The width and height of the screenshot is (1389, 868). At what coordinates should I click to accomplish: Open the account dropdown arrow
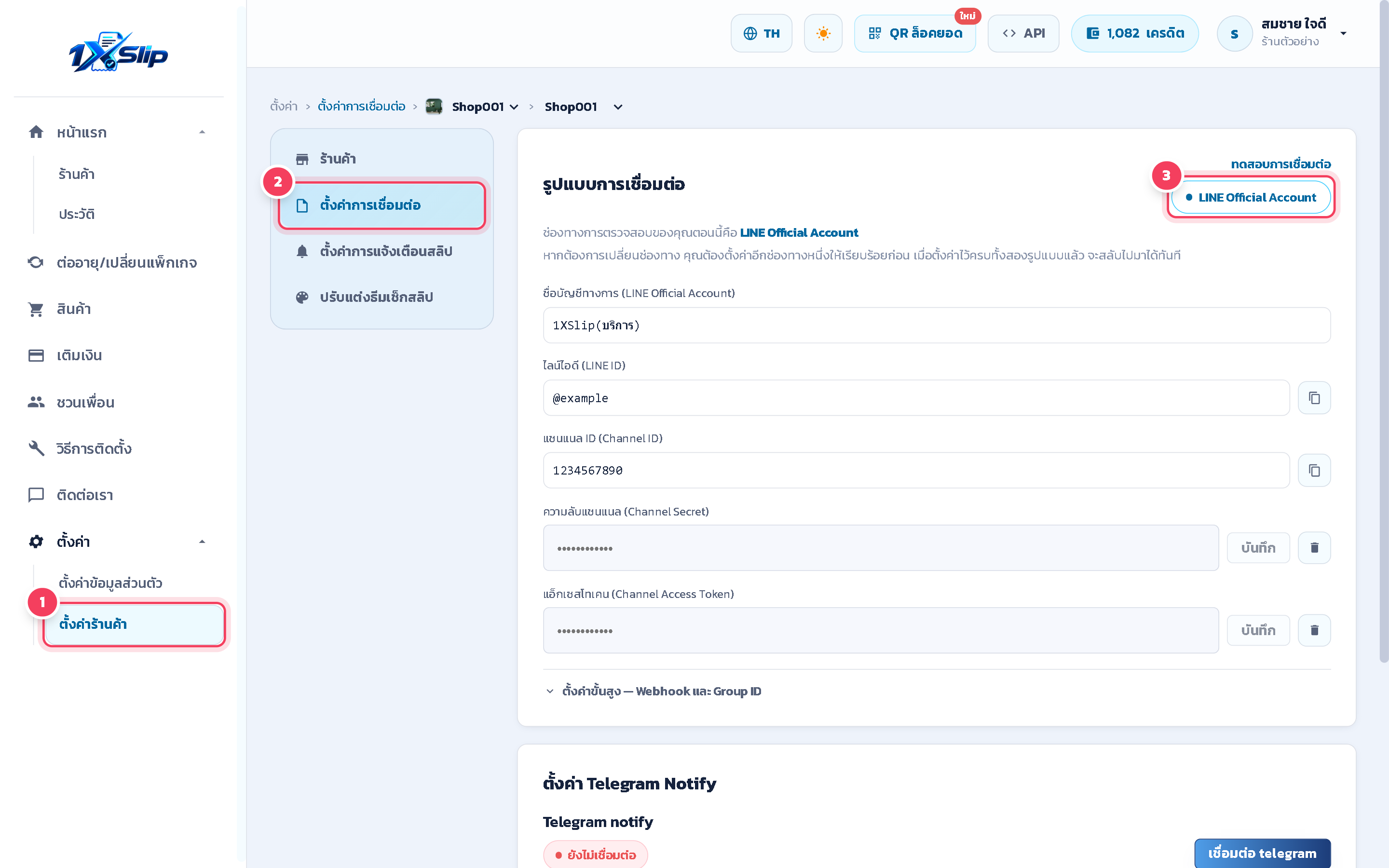tap(1344, 33)
